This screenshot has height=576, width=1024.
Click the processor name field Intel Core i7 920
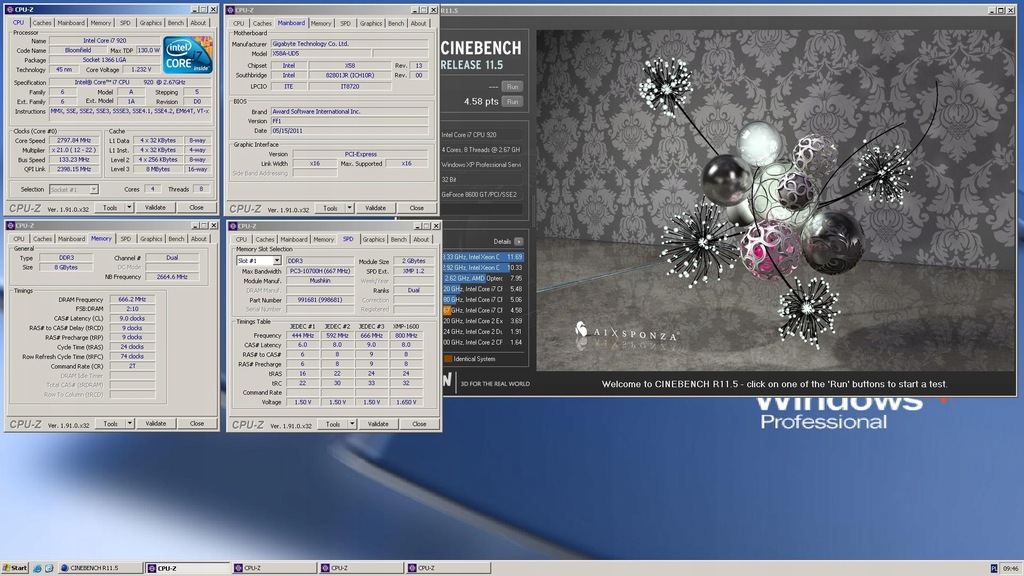click(x=104, y=40)
